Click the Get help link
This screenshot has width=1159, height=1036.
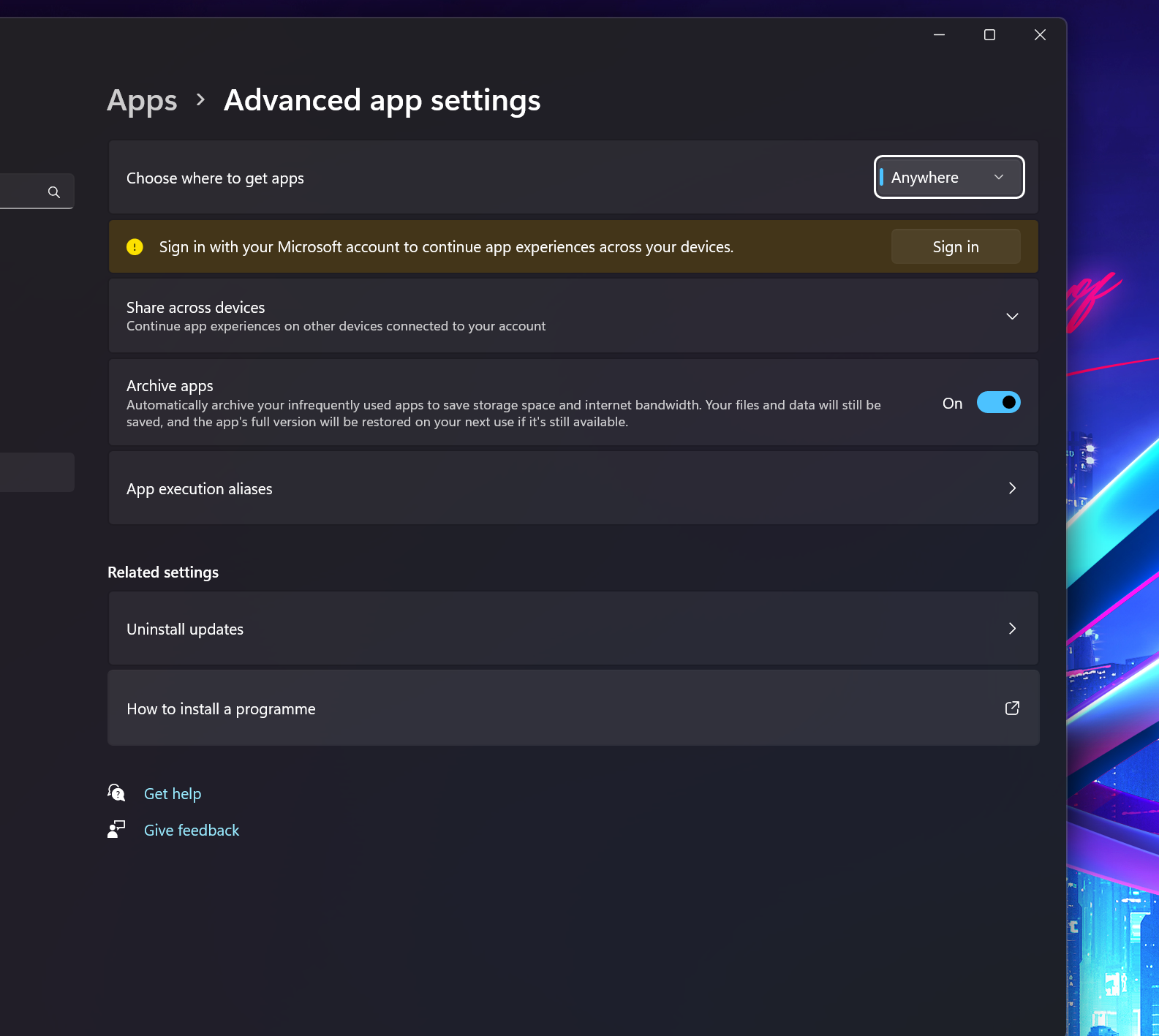173,793
